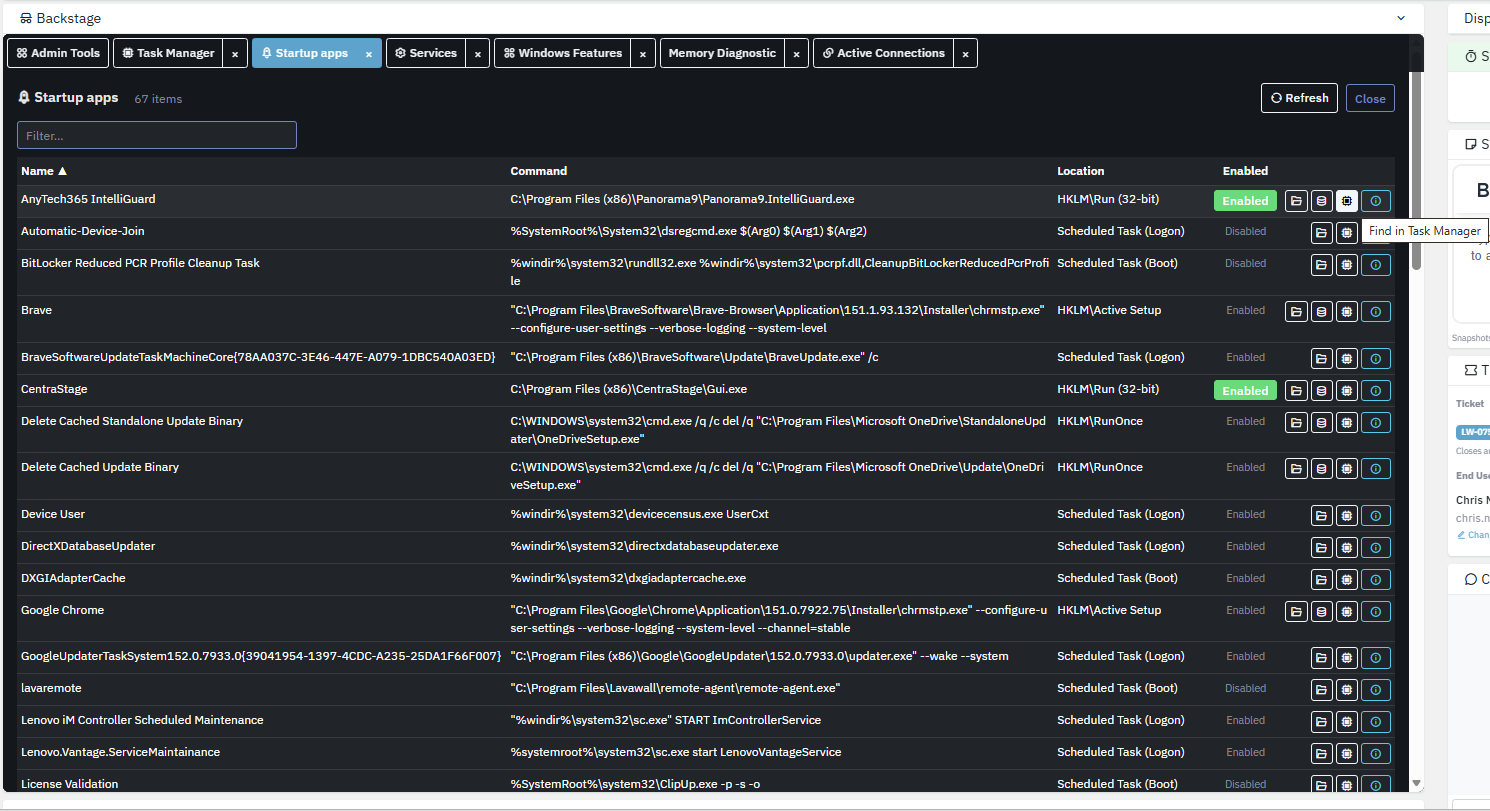The height and width of the screenshot is (811, 1490).
Task: Open the Windows Features tab
Action: [x=562, y=53]
